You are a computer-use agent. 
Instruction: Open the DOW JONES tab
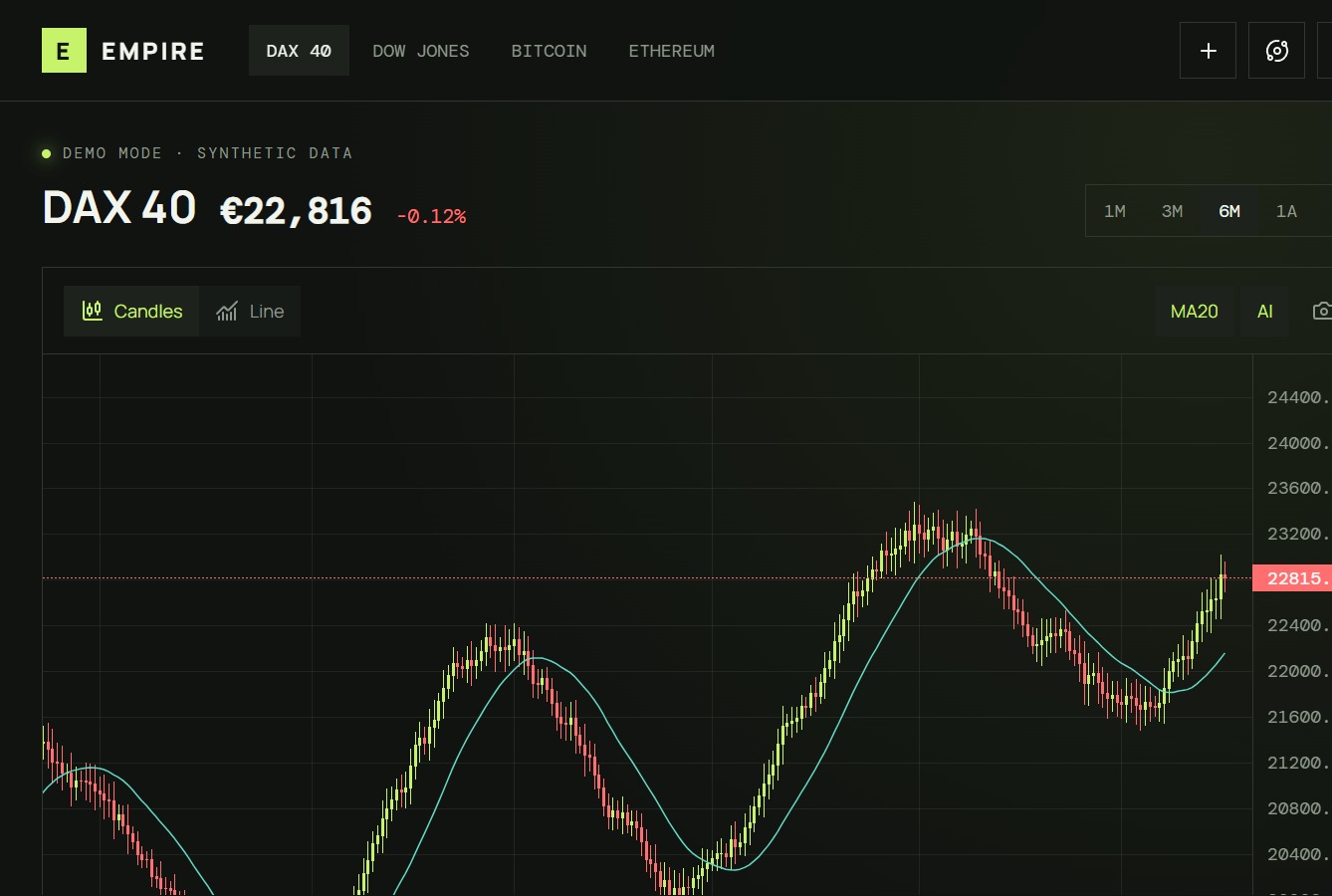click(x=421, y=51)
